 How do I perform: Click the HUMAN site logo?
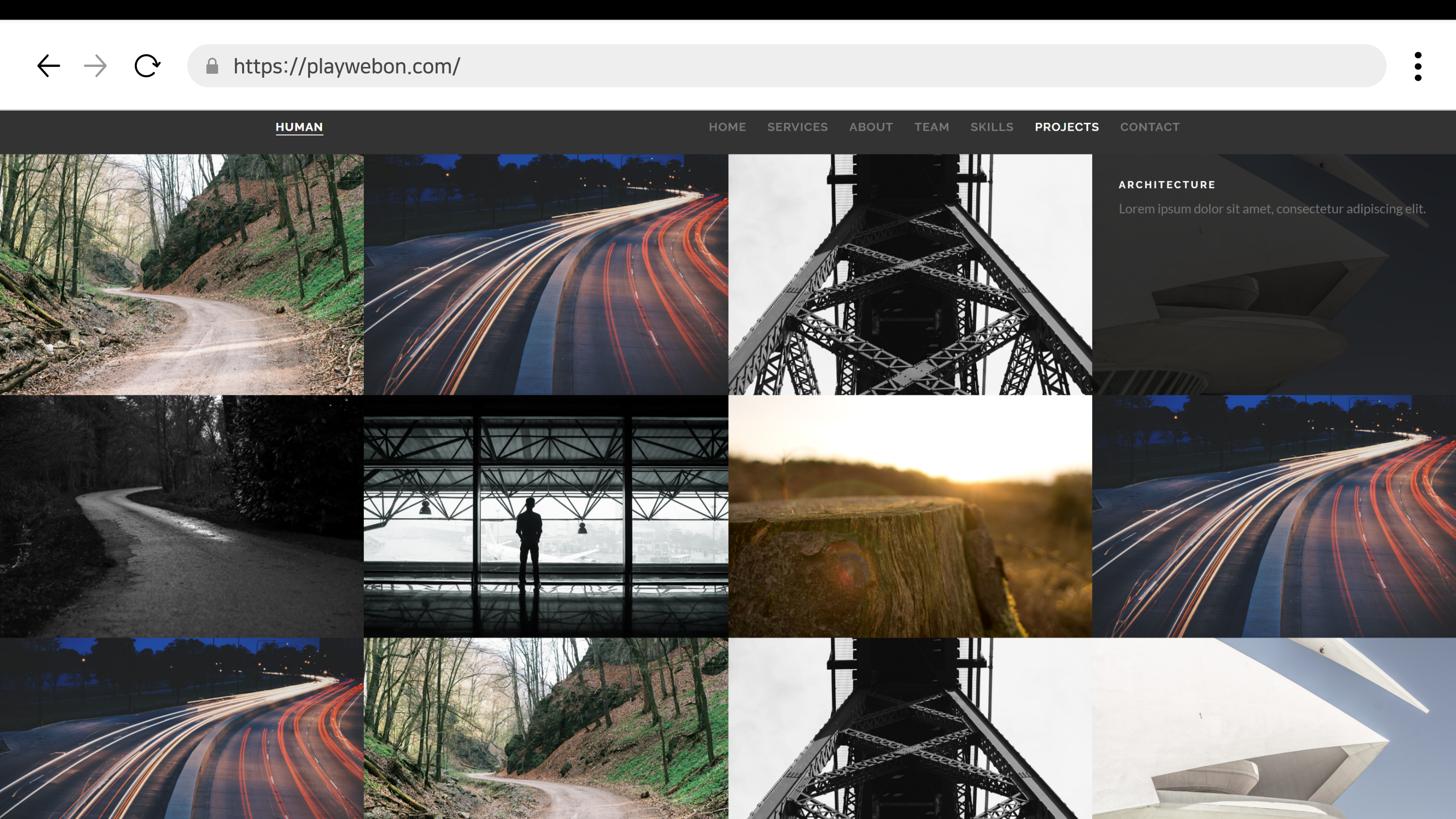(x=299, y=127)
